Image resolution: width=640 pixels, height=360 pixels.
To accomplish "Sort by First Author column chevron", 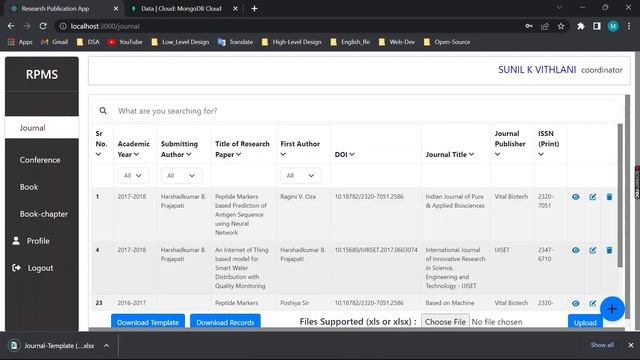I will tap(283, 154).
